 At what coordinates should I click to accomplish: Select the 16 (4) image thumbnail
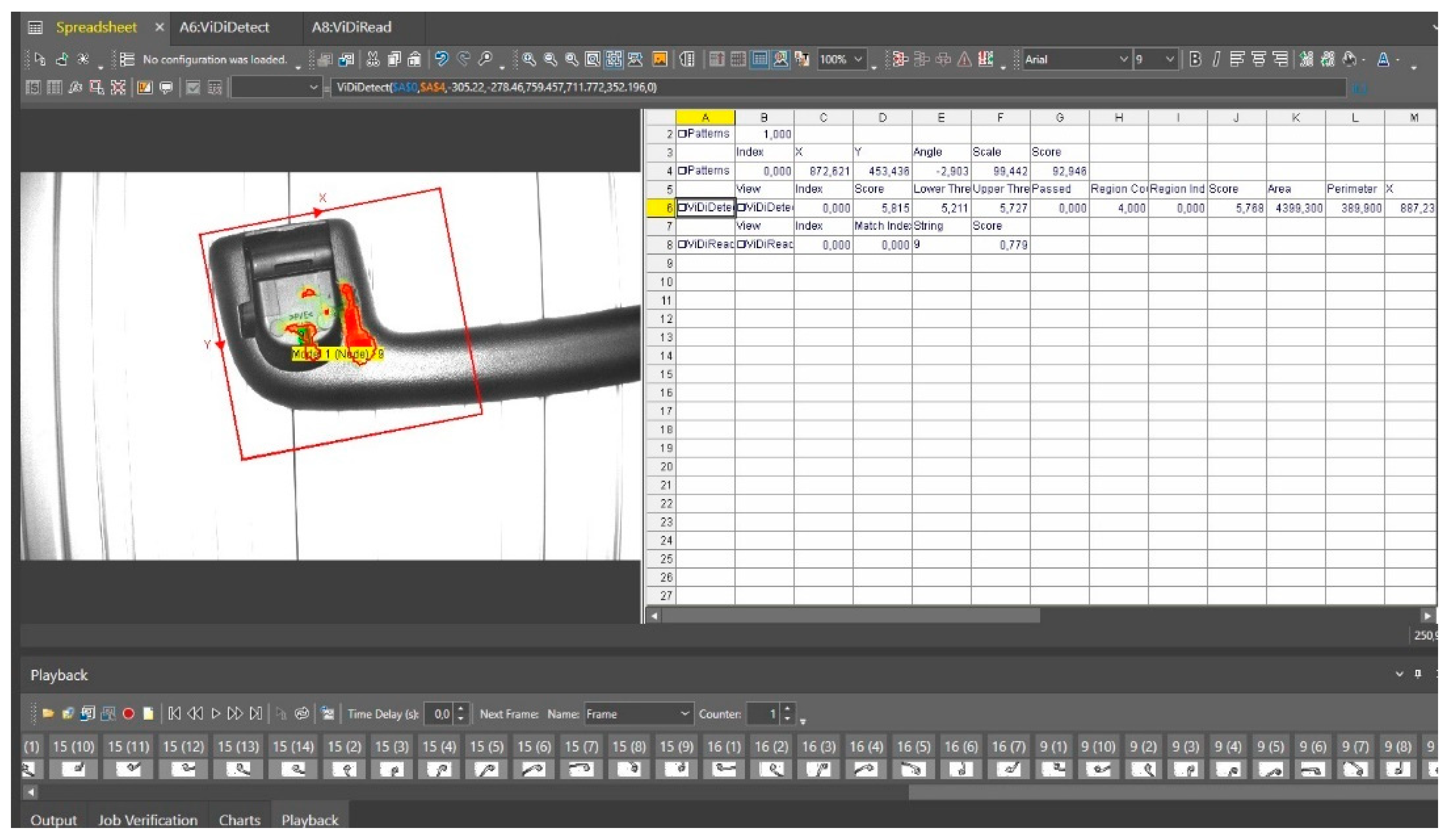tap(866, 768)
